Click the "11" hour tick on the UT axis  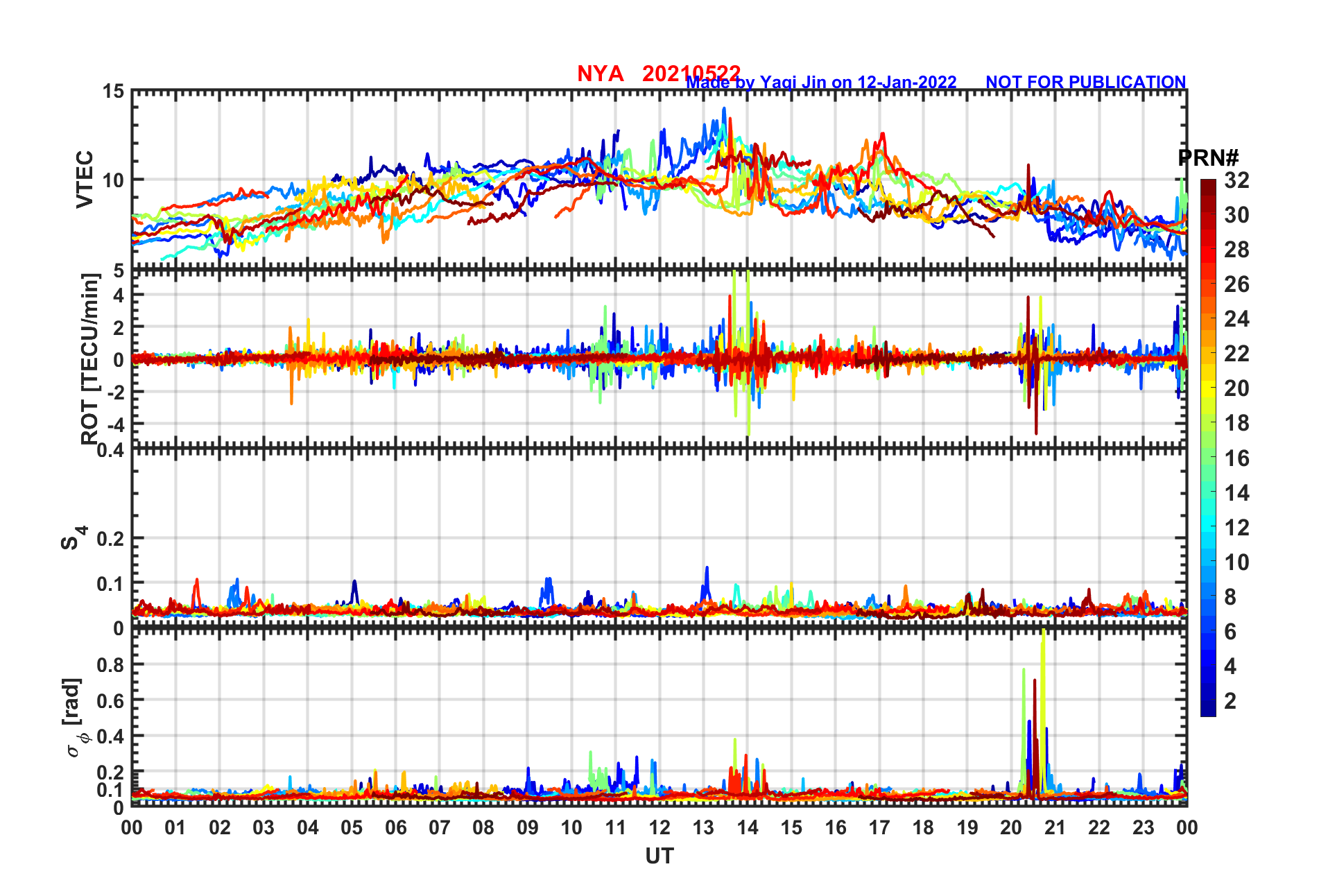(x=616, y=827)
